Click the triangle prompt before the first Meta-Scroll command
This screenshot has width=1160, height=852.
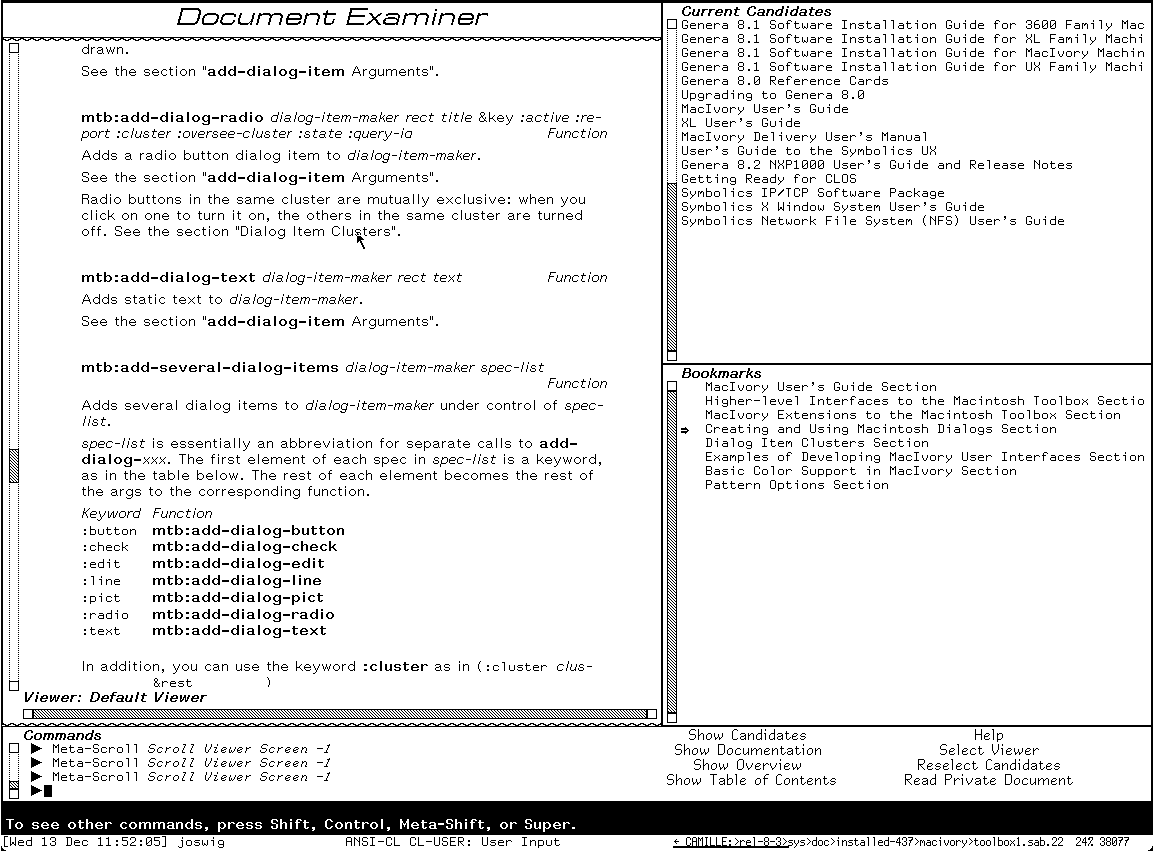pyautogui.click(x=37, y=748)
